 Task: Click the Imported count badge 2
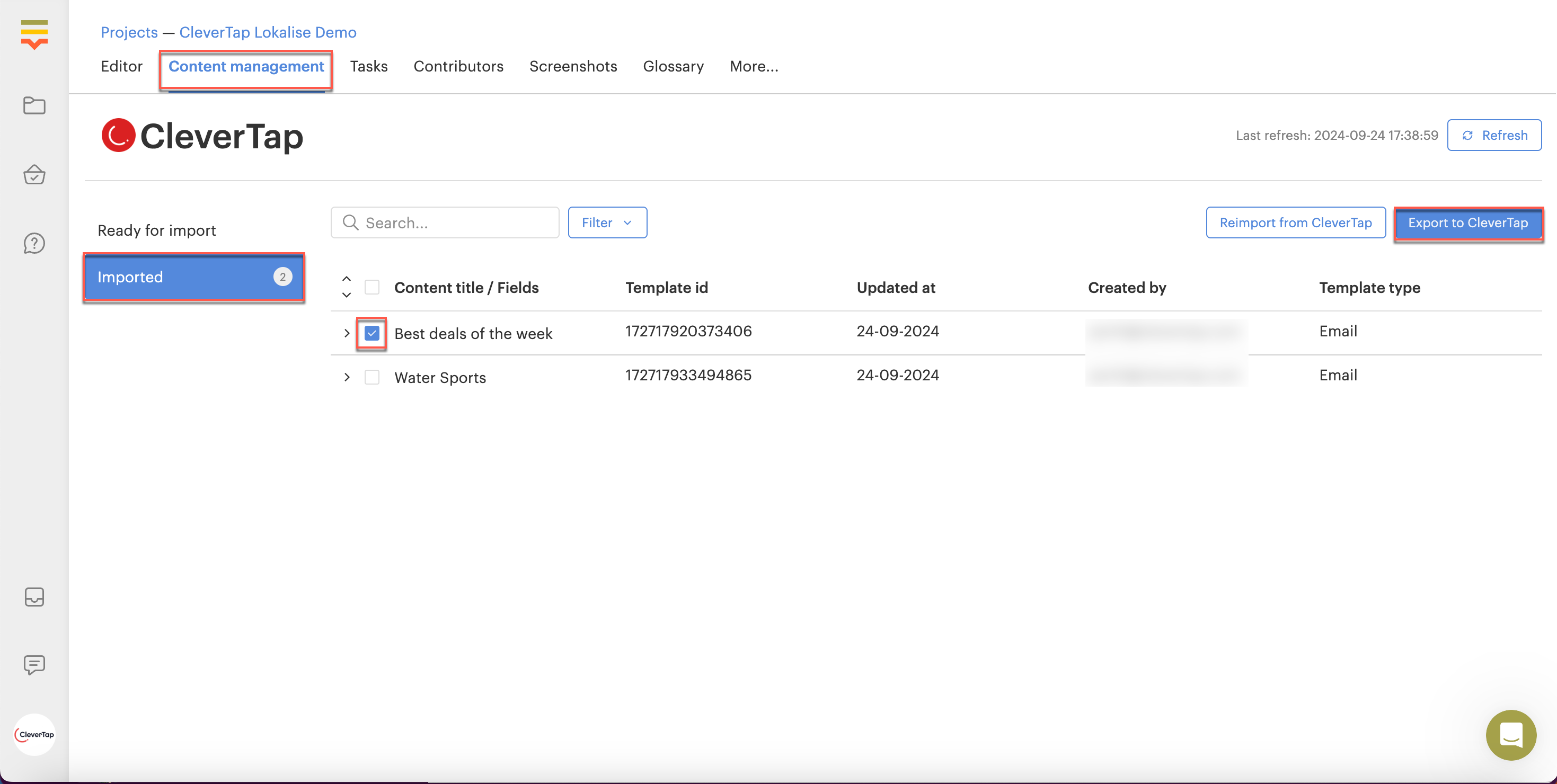click(282, 277)
